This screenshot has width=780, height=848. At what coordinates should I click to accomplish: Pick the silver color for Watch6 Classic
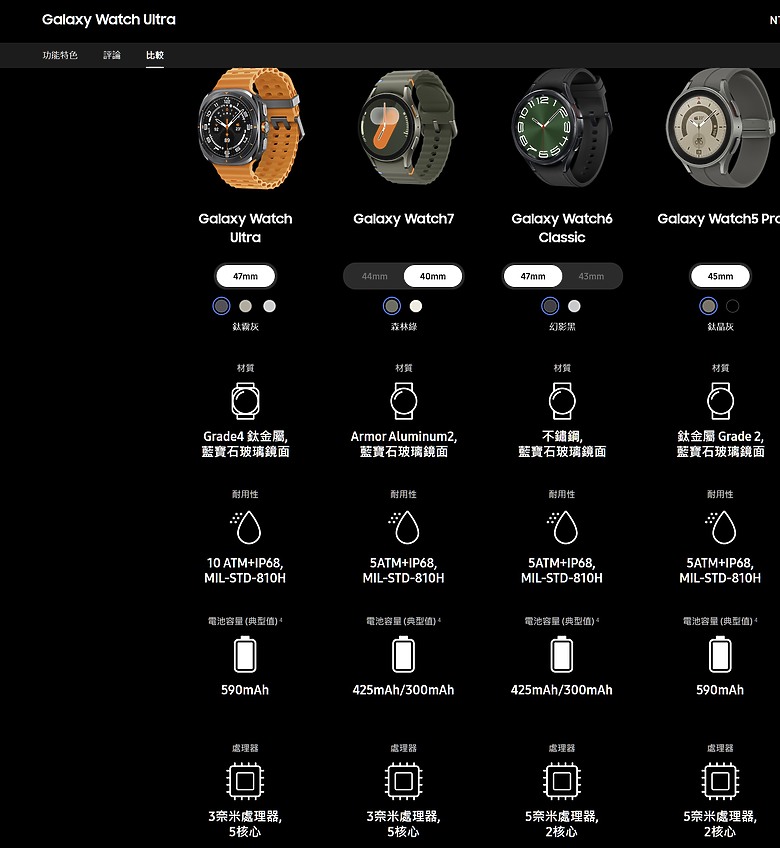click(x=574, y=306)
